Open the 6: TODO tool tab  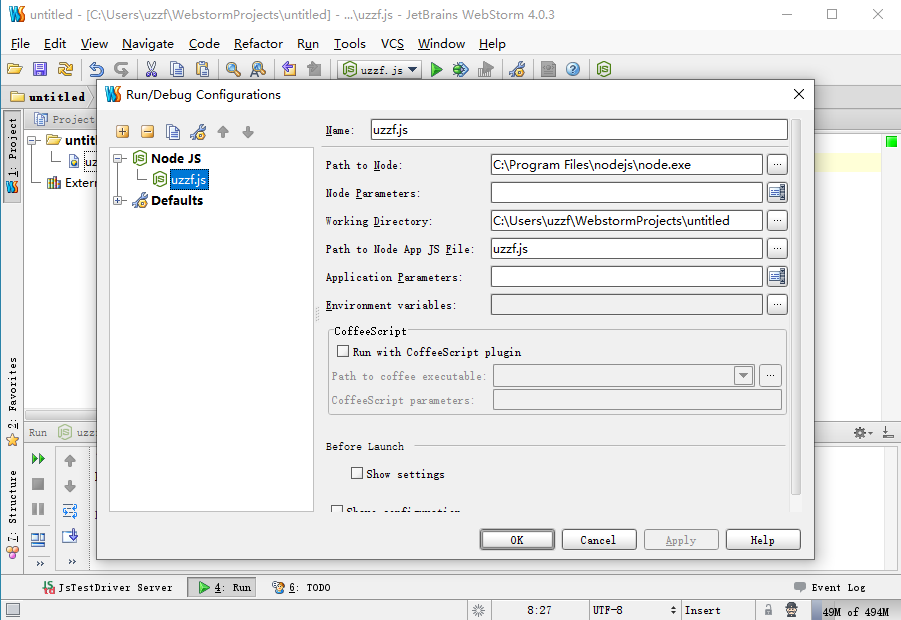301,587
